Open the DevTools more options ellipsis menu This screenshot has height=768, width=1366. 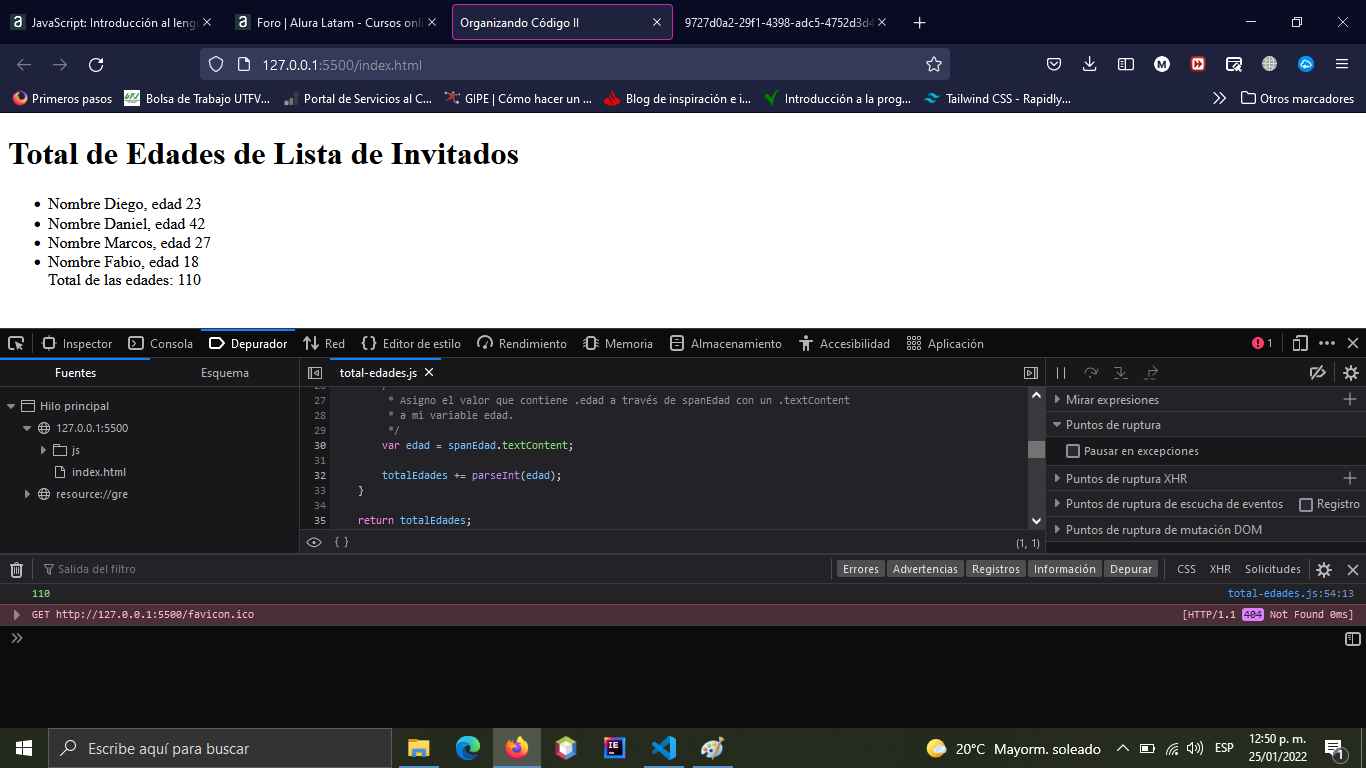click(1327, 343)
